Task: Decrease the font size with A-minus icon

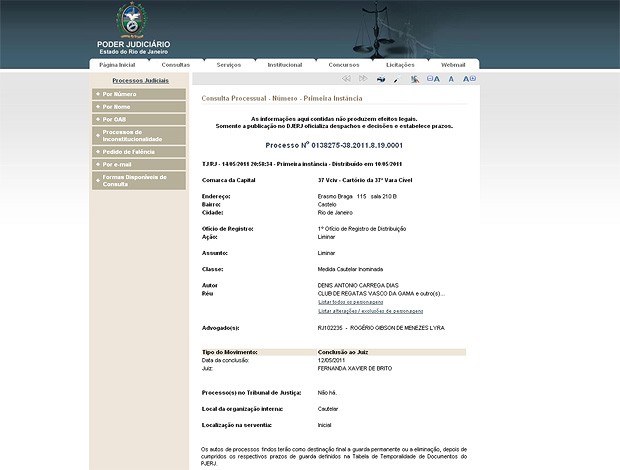Action: click(x=433, y=78)
